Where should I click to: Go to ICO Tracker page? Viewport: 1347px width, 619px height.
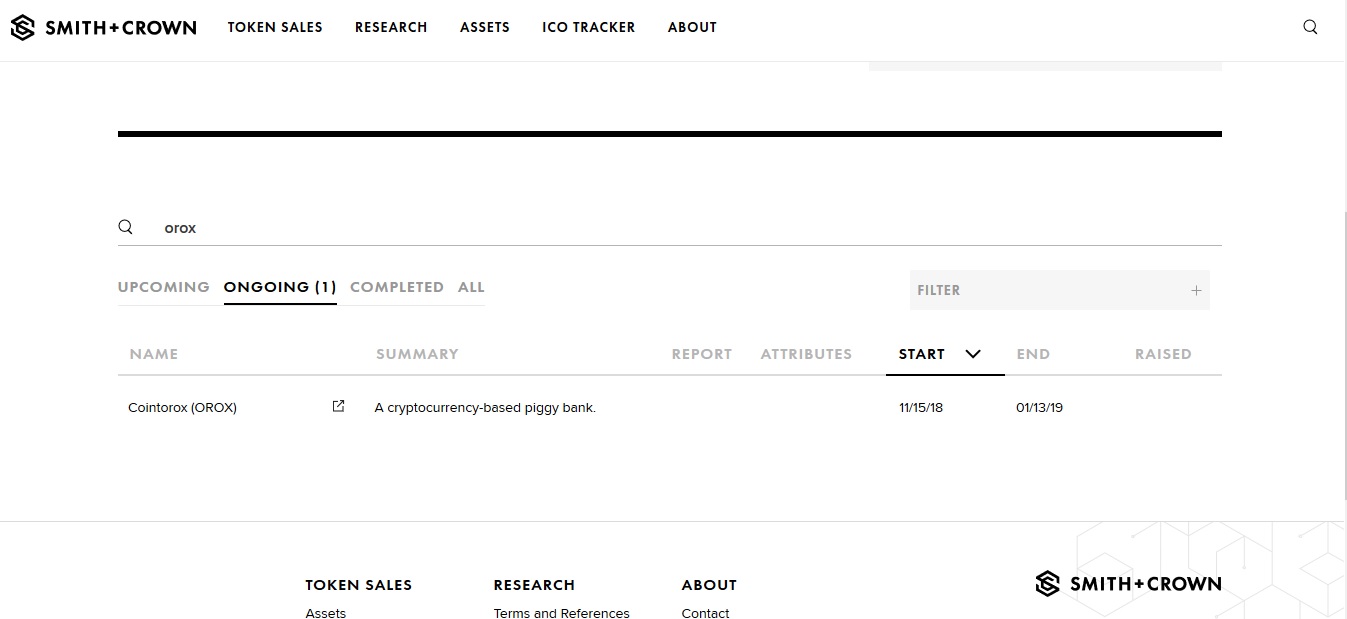click(x=589, y=27)
